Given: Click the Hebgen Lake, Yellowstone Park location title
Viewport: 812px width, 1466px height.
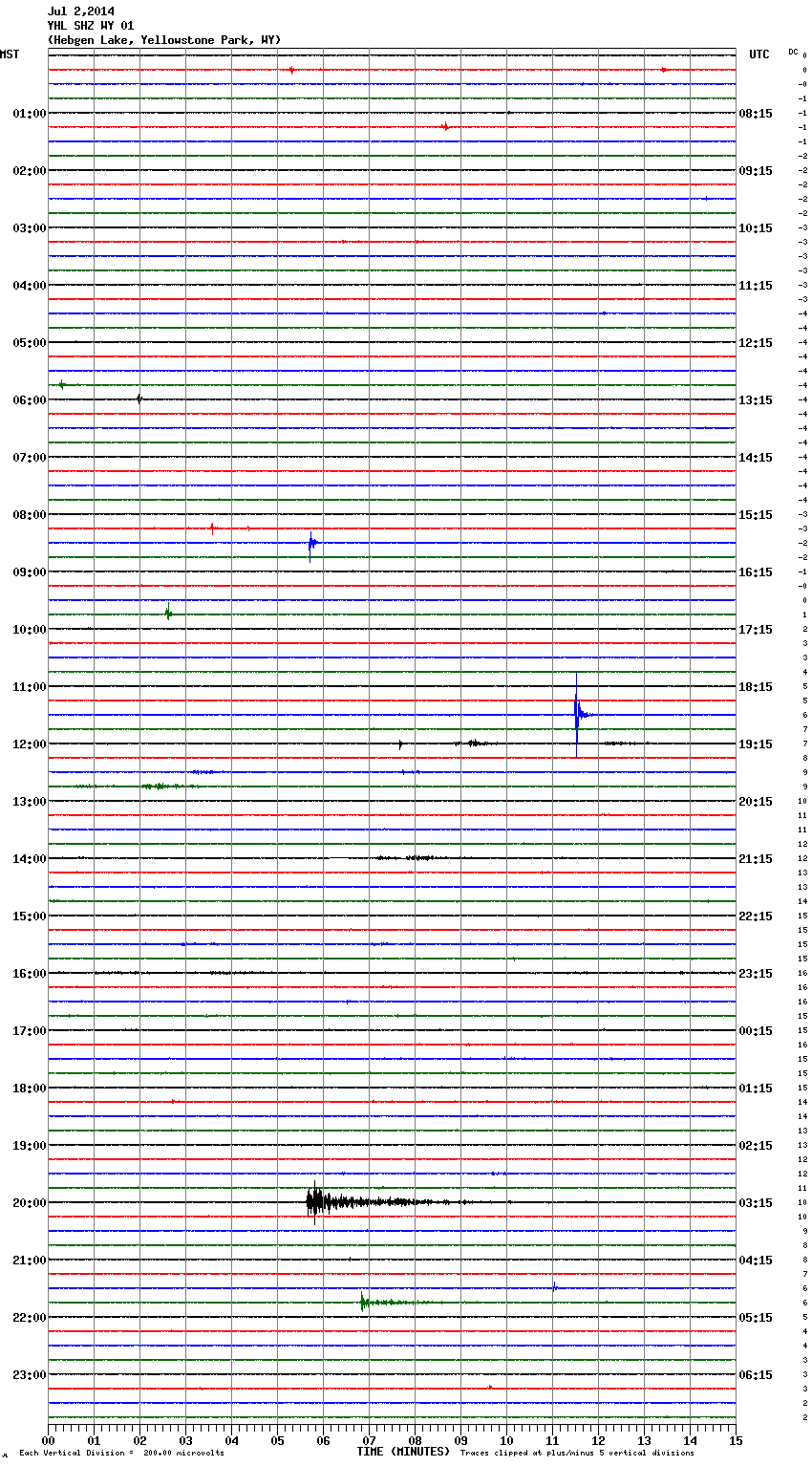Looking at the screenshot, I should [x=164, y=40].
